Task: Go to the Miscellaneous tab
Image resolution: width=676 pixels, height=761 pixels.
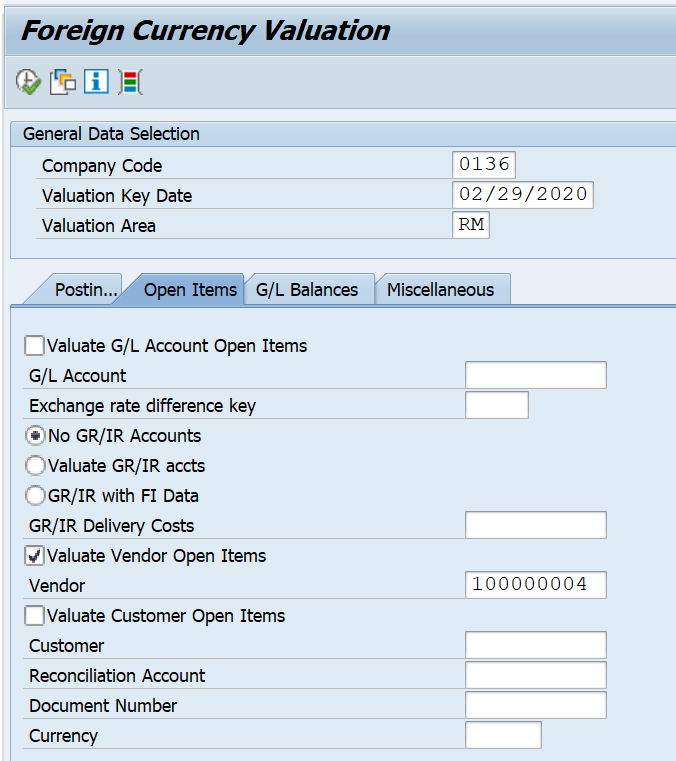Action: click(x=440, y=290)
